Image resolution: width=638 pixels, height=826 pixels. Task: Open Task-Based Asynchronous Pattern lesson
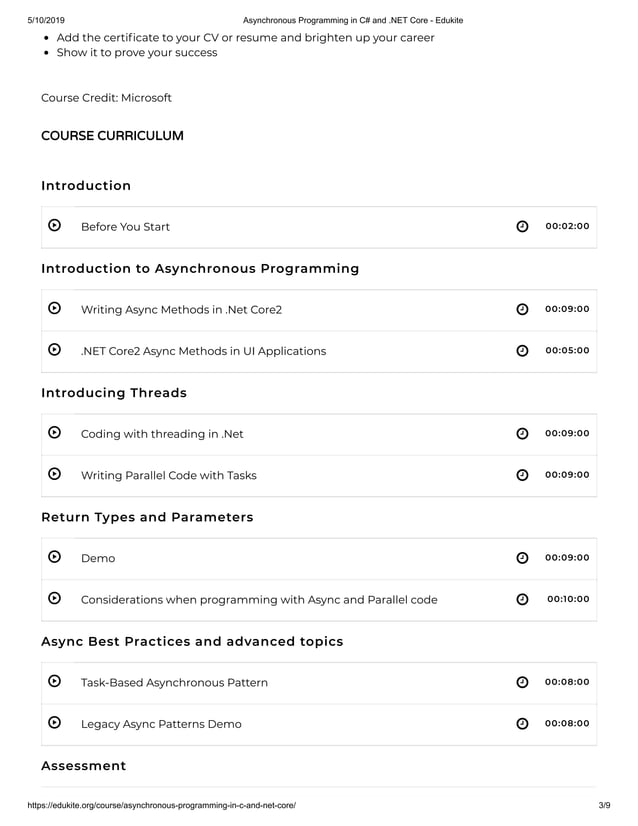[x=174, y=683]
